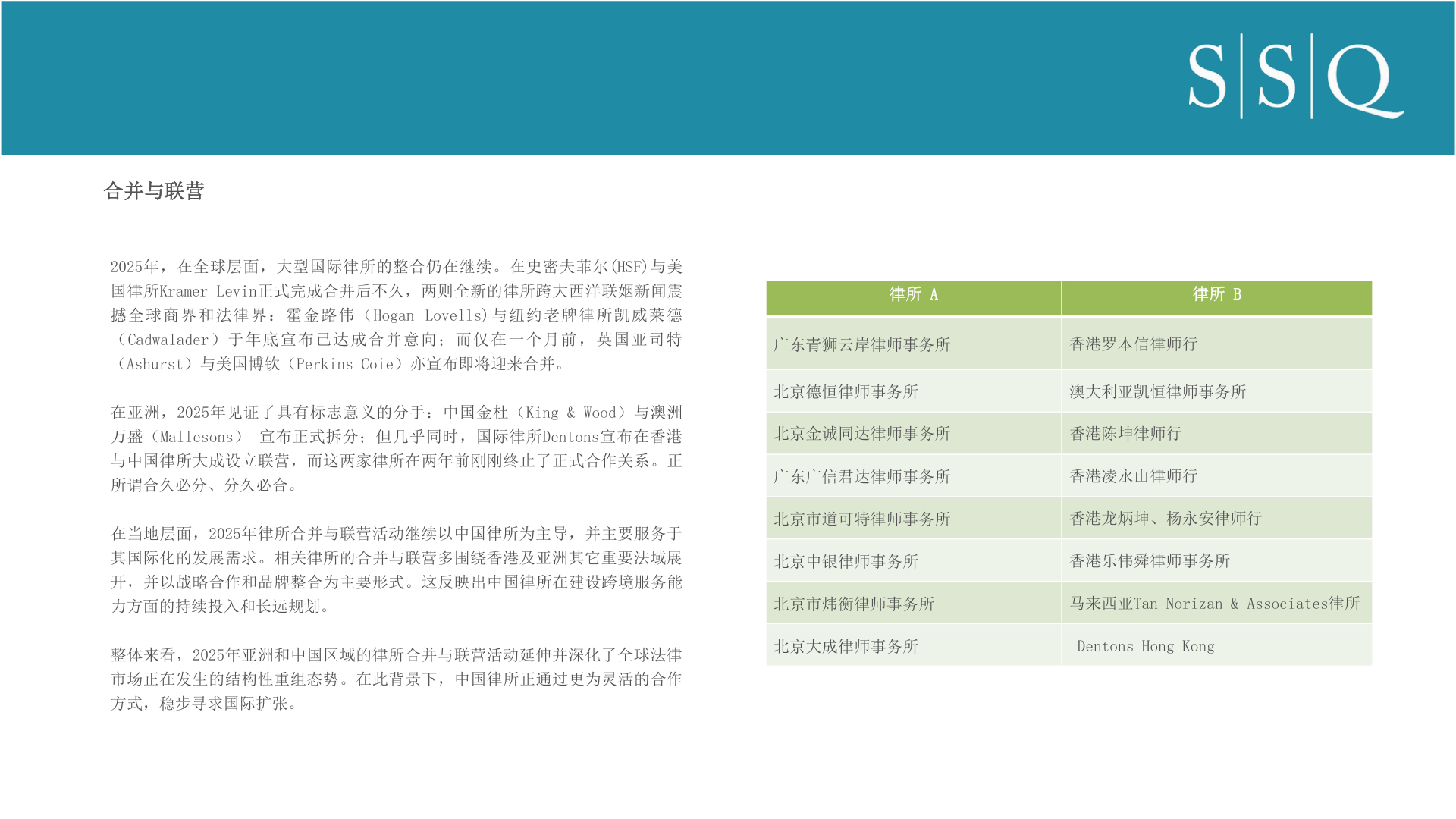This screenshot has height=819, width=1456.
Task: Click the 香港凌永山律师行 cell
Action: [x=1133, y=476]
